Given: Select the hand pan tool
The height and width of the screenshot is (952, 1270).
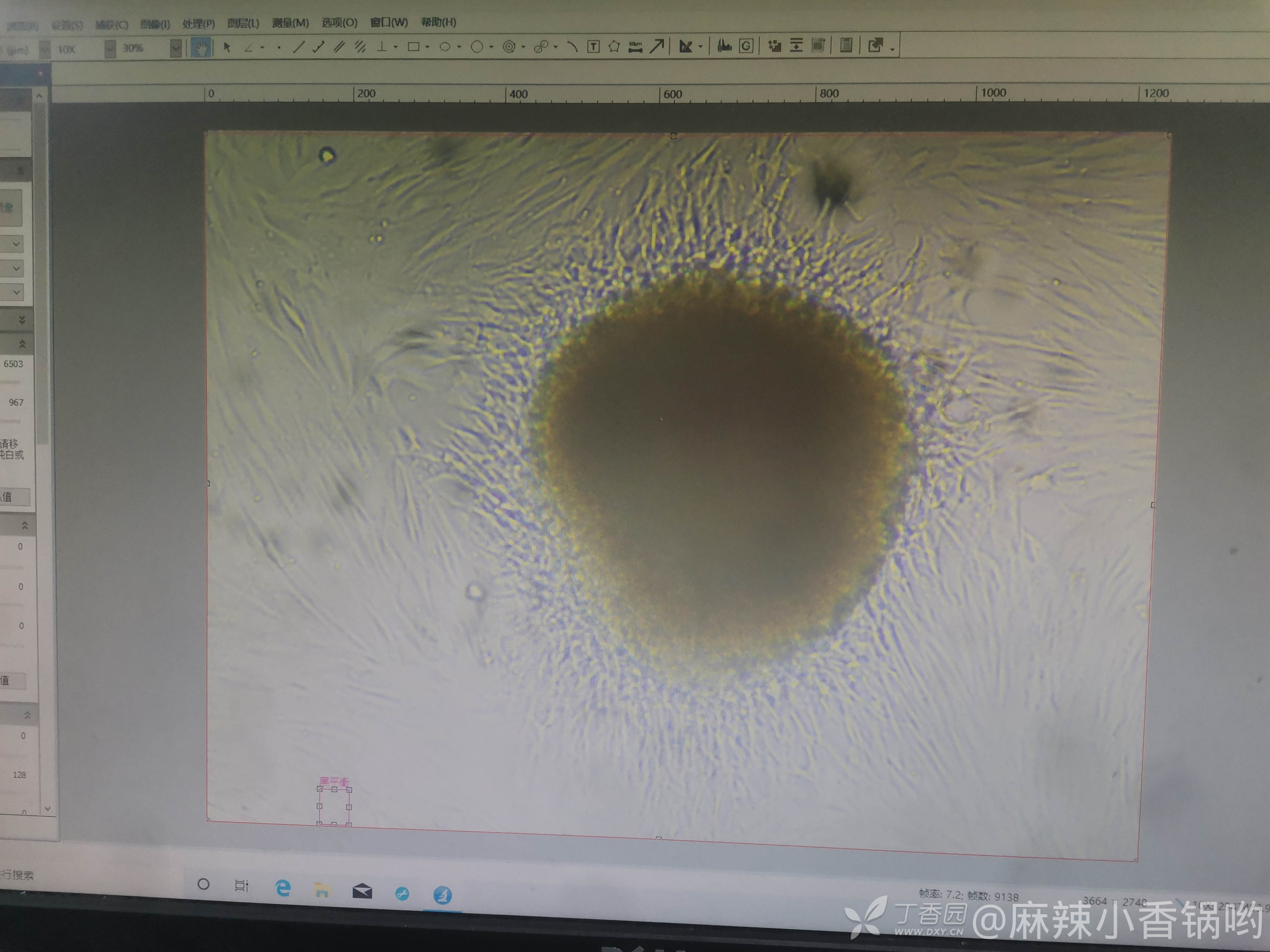Looking at the screenshot, I should point(200,48).
